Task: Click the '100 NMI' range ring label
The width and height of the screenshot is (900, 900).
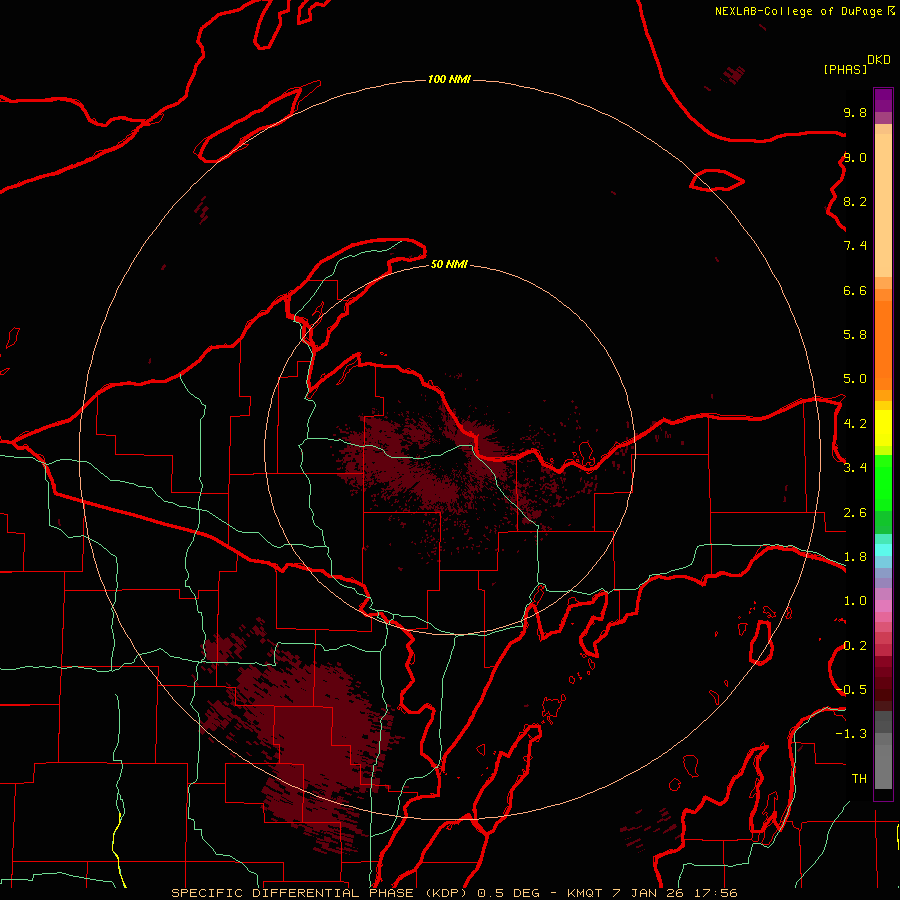Action: pos(449,79)
